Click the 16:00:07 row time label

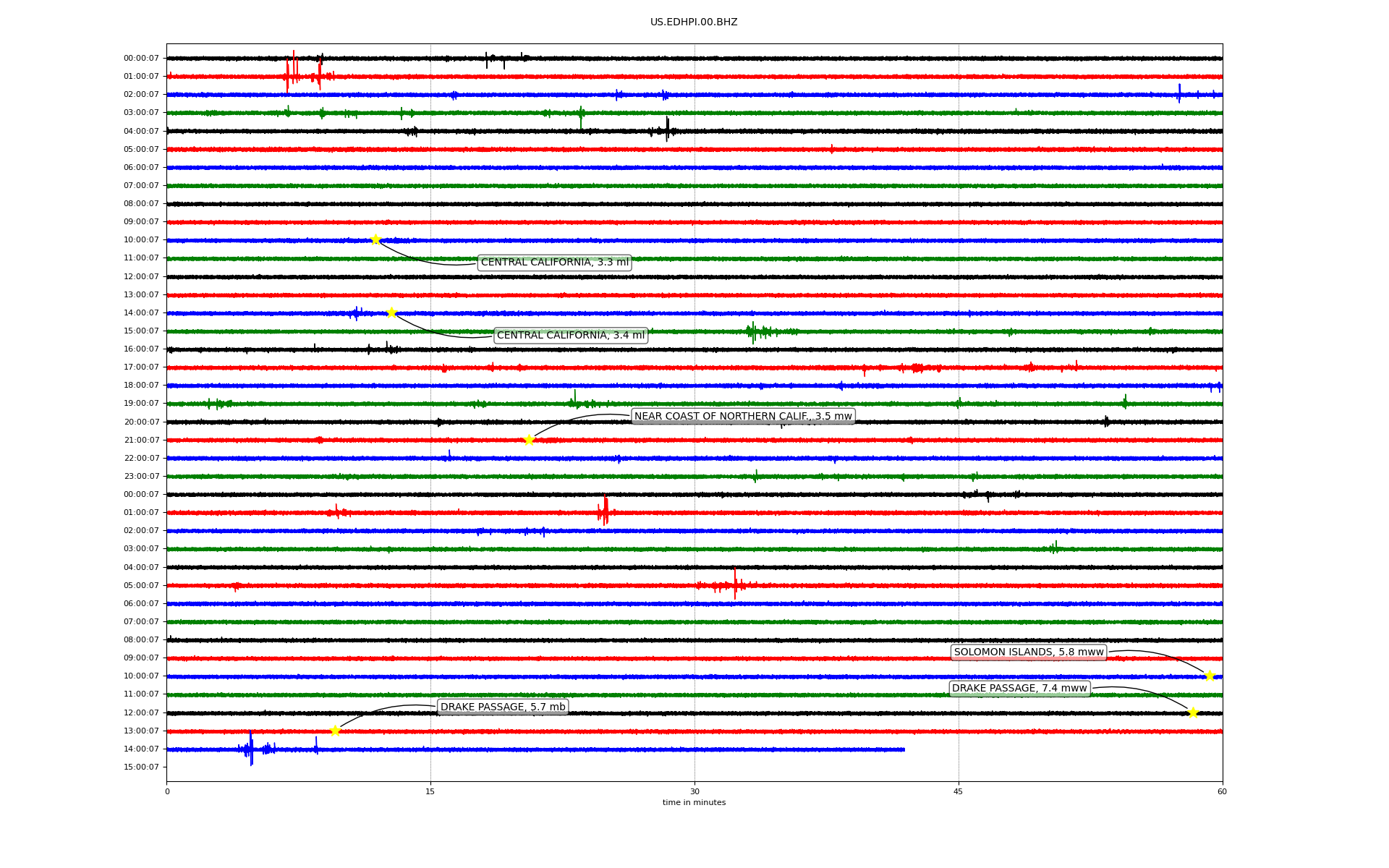[141, 349]
